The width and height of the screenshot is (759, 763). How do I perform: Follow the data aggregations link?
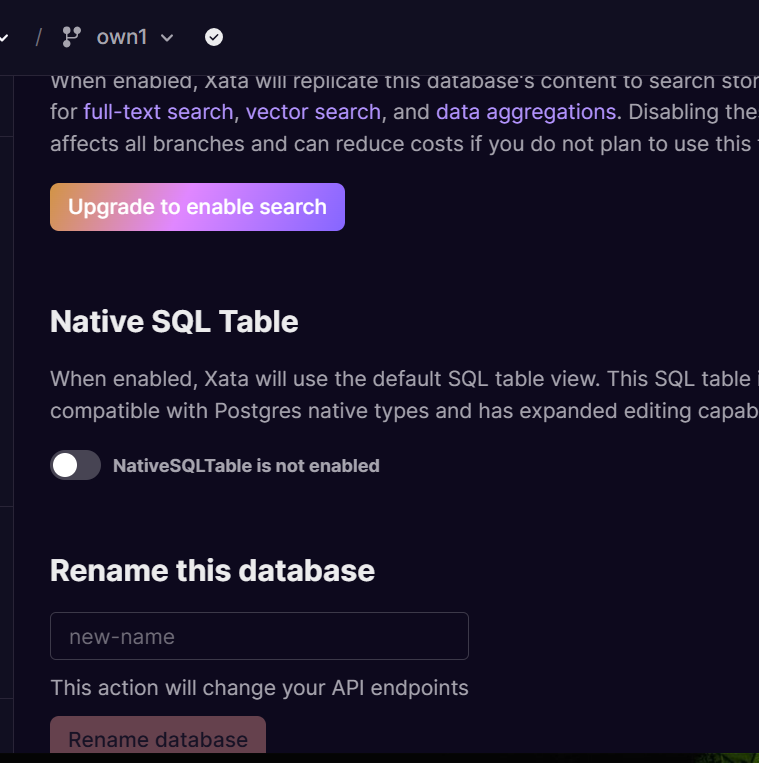tap(525, 112)
